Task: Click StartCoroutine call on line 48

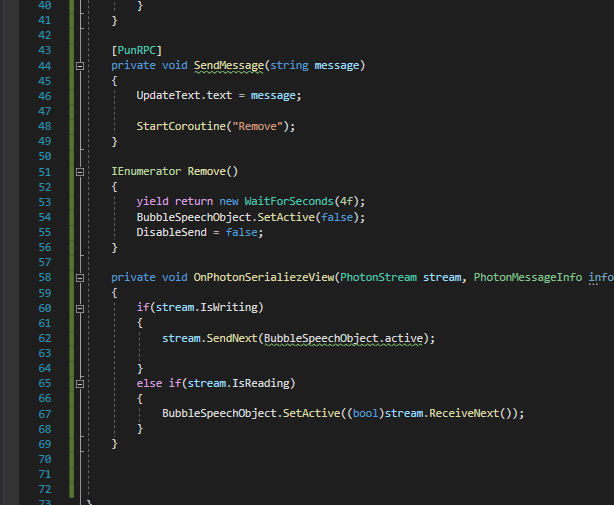Action: (181, 126)
